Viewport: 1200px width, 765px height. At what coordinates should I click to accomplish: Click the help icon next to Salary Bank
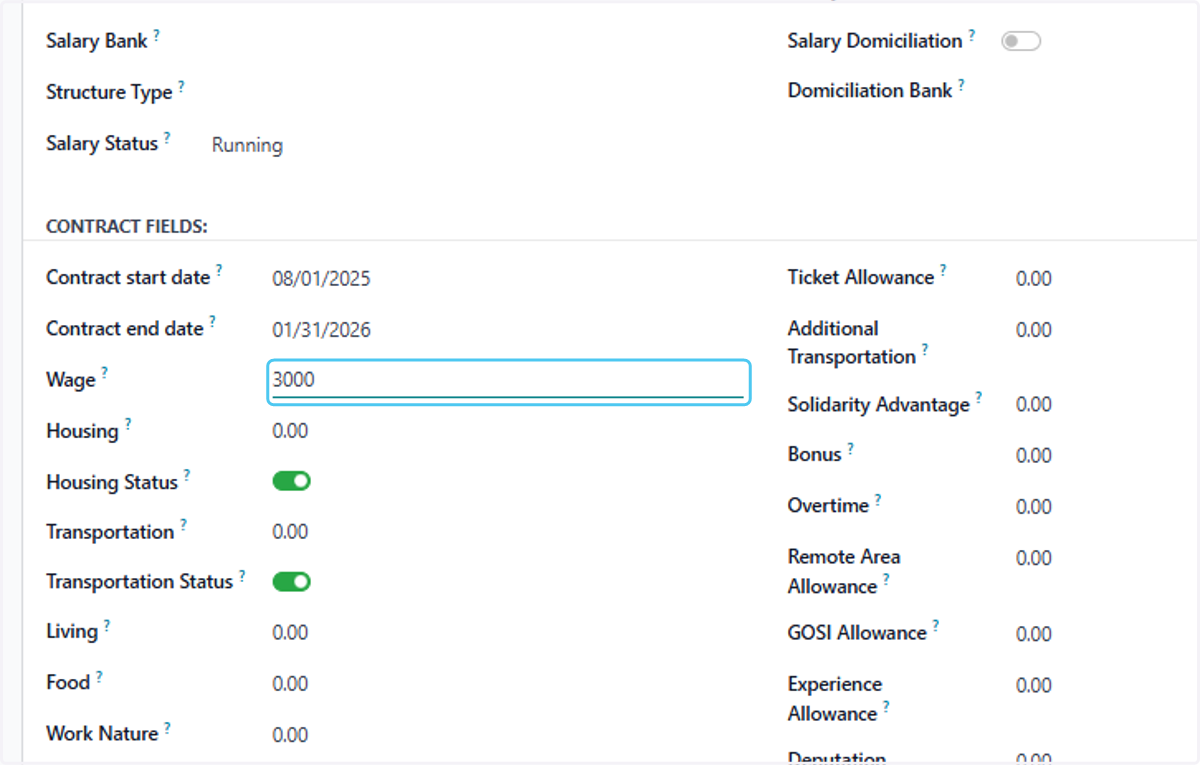(x=157, y=35)
